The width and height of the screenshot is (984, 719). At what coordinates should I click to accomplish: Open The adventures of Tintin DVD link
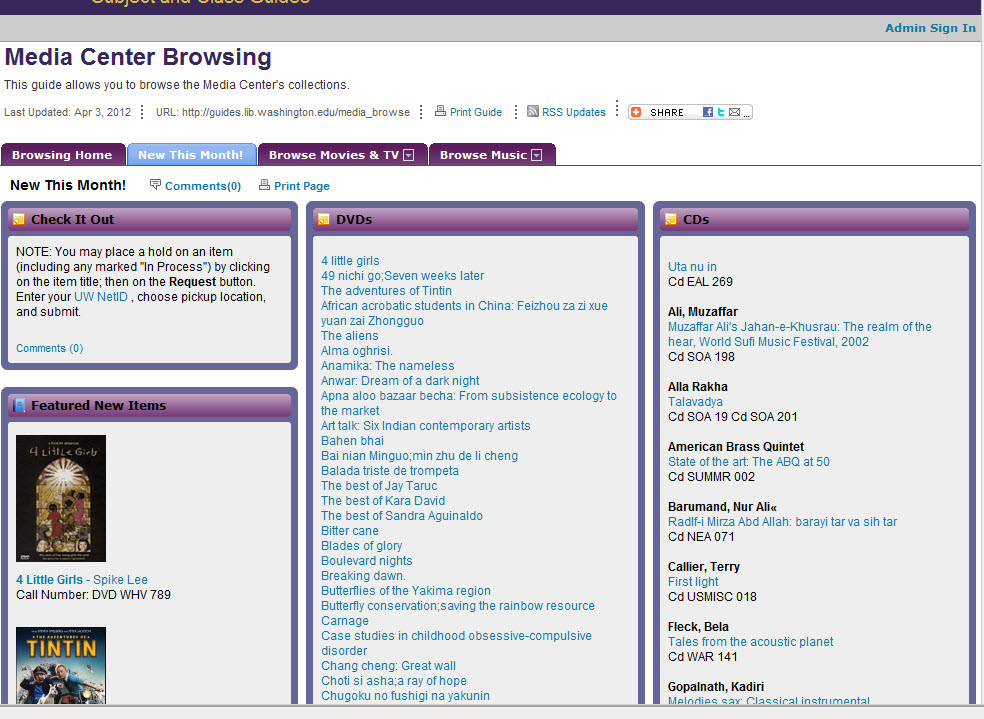pos(386,291)
